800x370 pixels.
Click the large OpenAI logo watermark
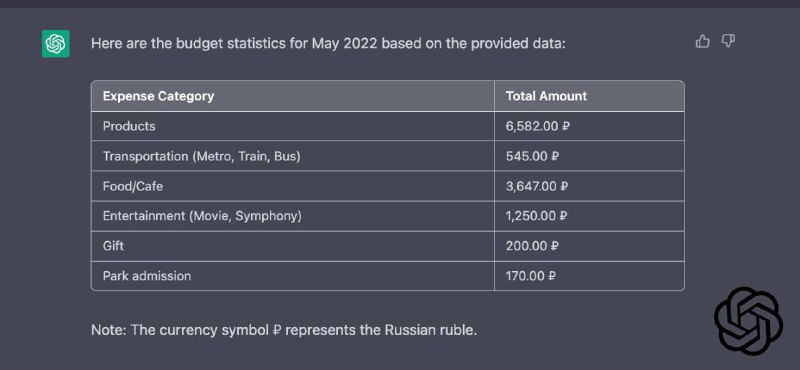pyautogui.click(x=748, y=321)
